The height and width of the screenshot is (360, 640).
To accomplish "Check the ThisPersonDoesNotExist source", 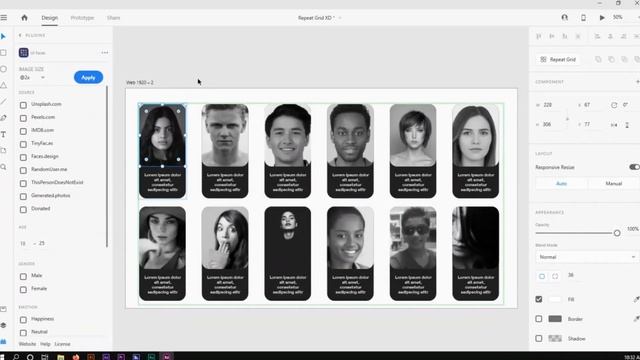I will point(23,183).
